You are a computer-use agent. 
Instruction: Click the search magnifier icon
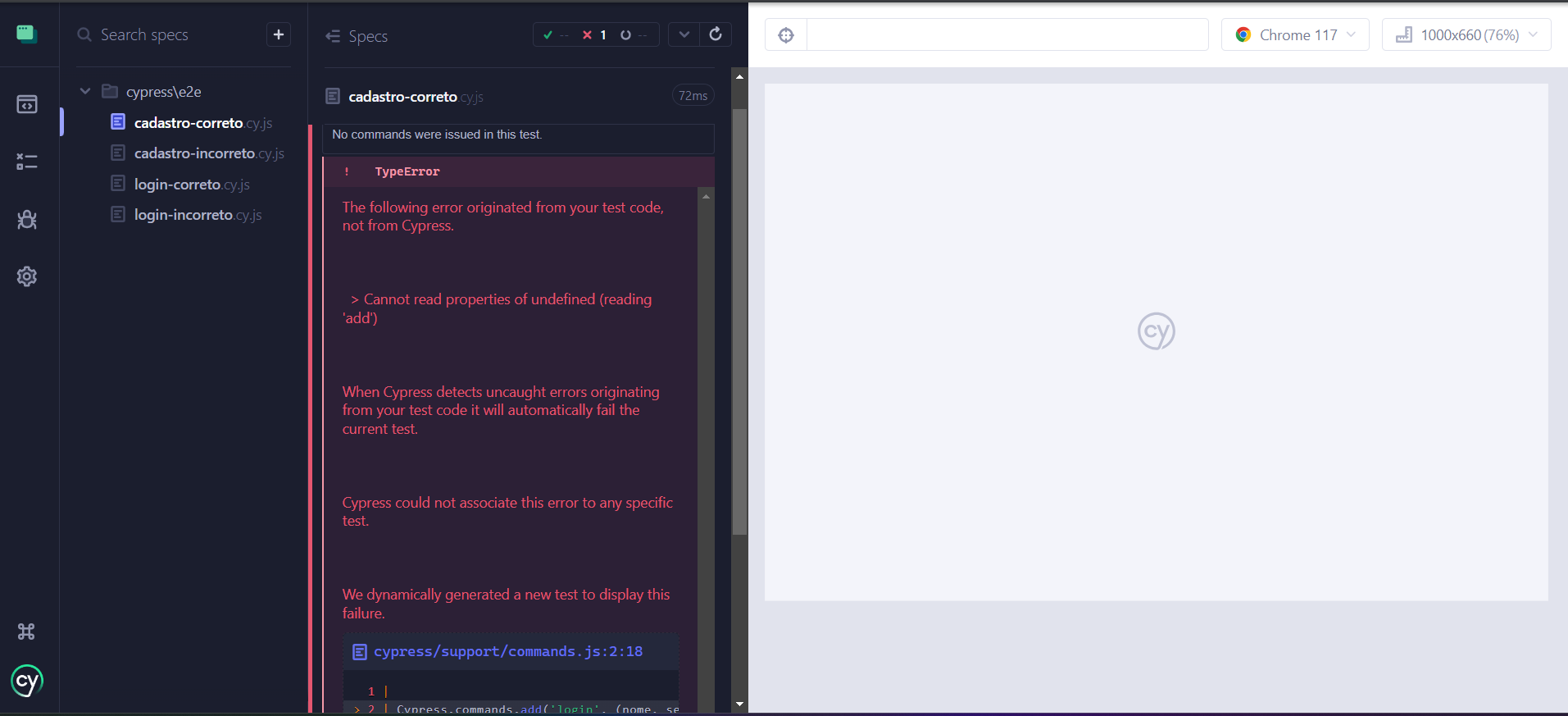point(84,34)
